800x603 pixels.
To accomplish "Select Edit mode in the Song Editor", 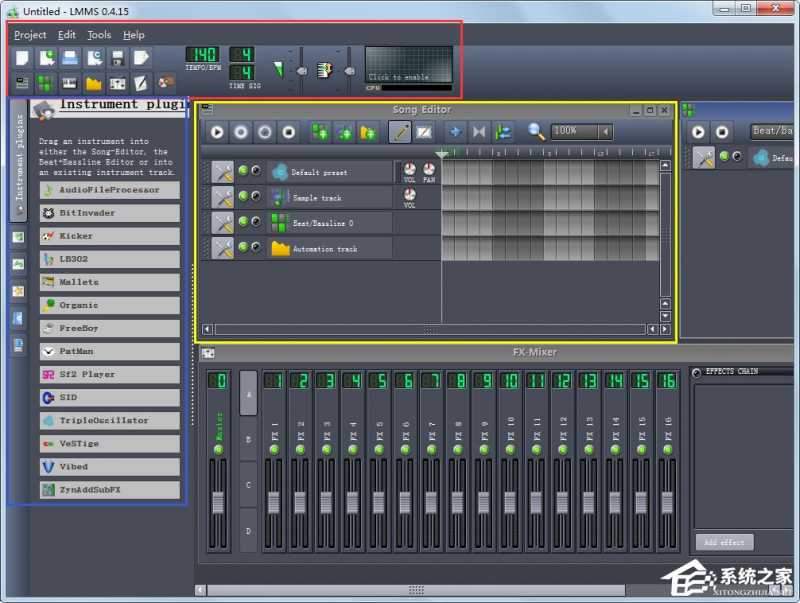I will 424,131.
